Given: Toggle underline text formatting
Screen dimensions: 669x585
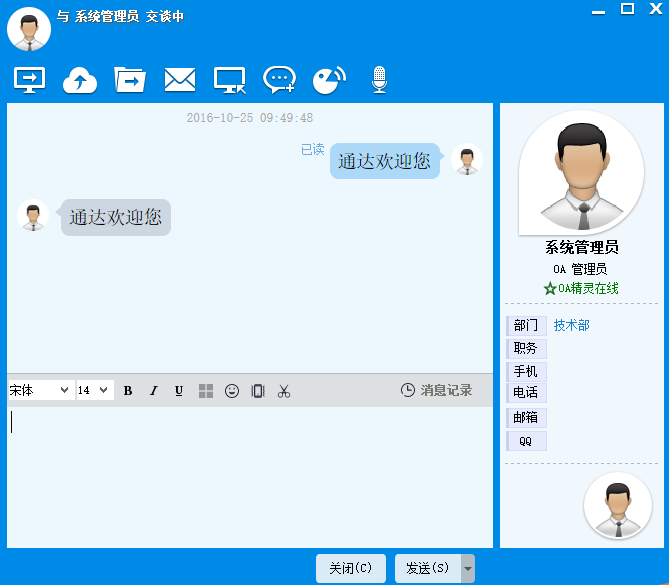Looking at the screenshot, I should tap(179, 391).
